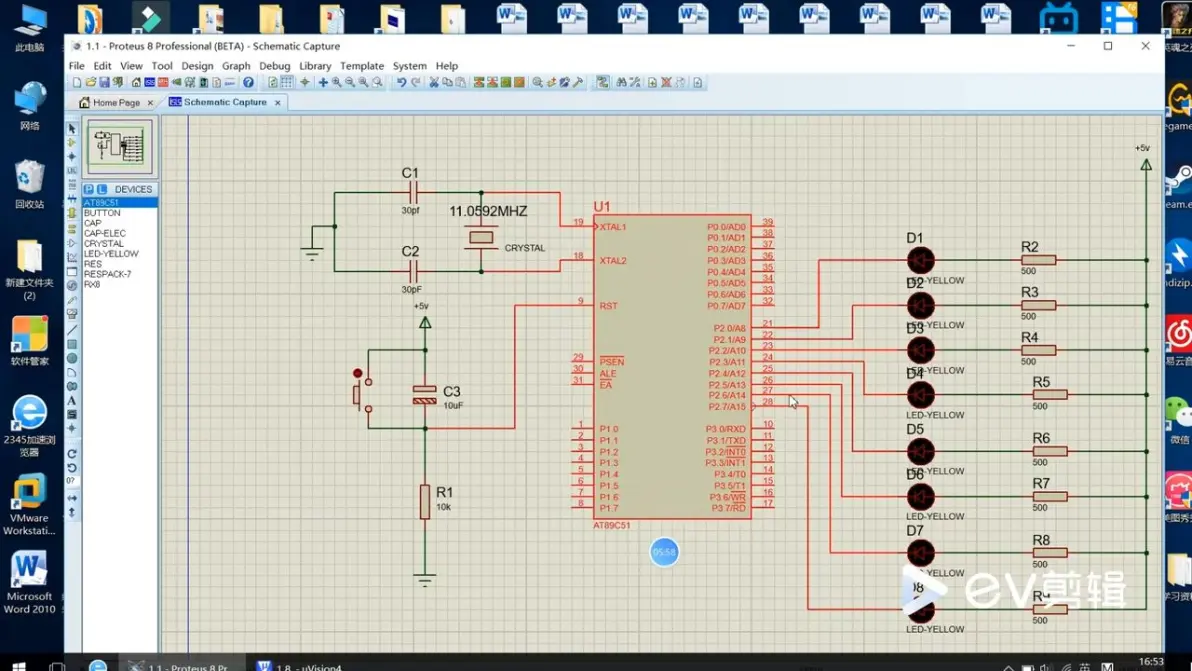Select the Selection Mode arrow tool

[x=72, y=129]
